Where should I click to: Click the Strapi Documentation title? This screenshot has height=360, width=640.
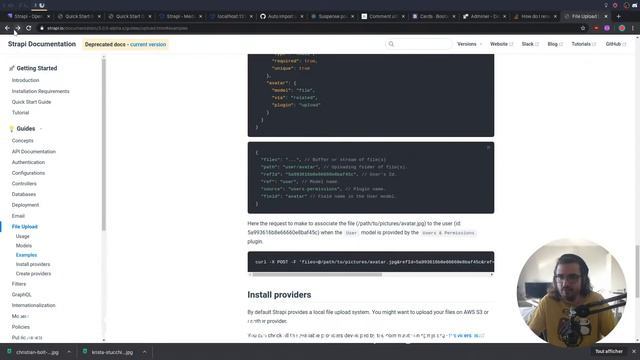tap(42, 44)
